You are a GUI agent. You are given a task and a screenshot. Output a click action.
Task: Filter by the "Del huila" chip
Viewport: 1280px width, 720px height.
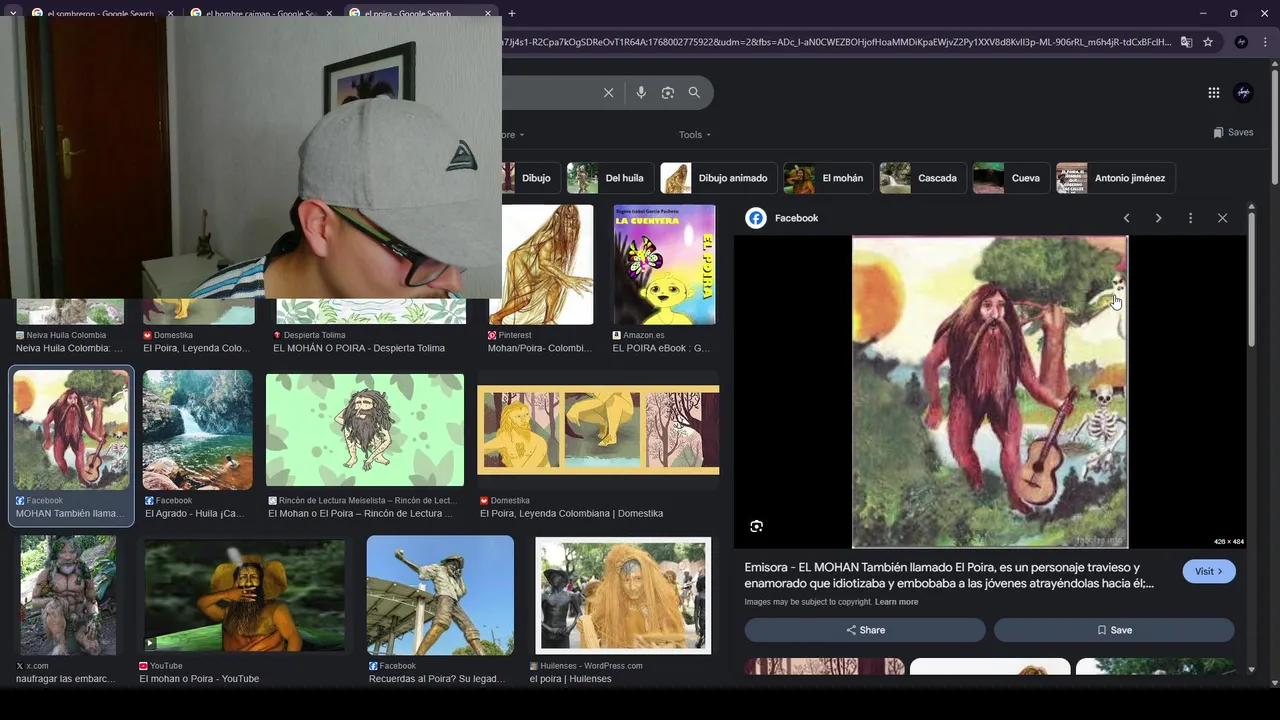(610, 178)
